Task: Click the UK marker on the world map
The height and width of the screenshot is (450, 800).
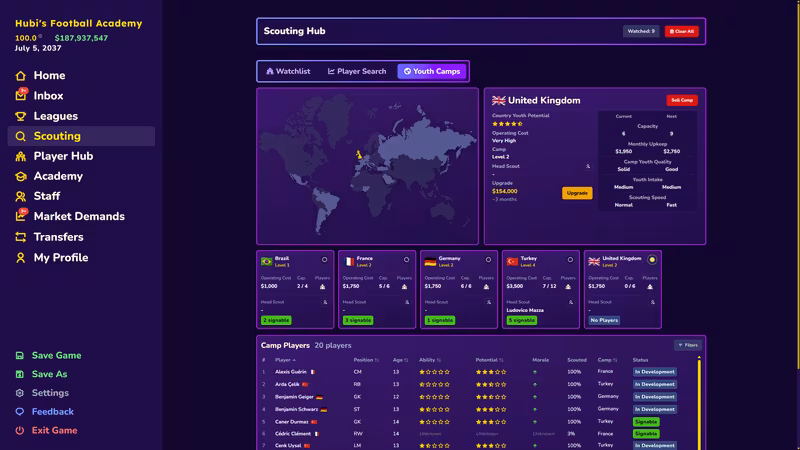Action: (359, 154)
